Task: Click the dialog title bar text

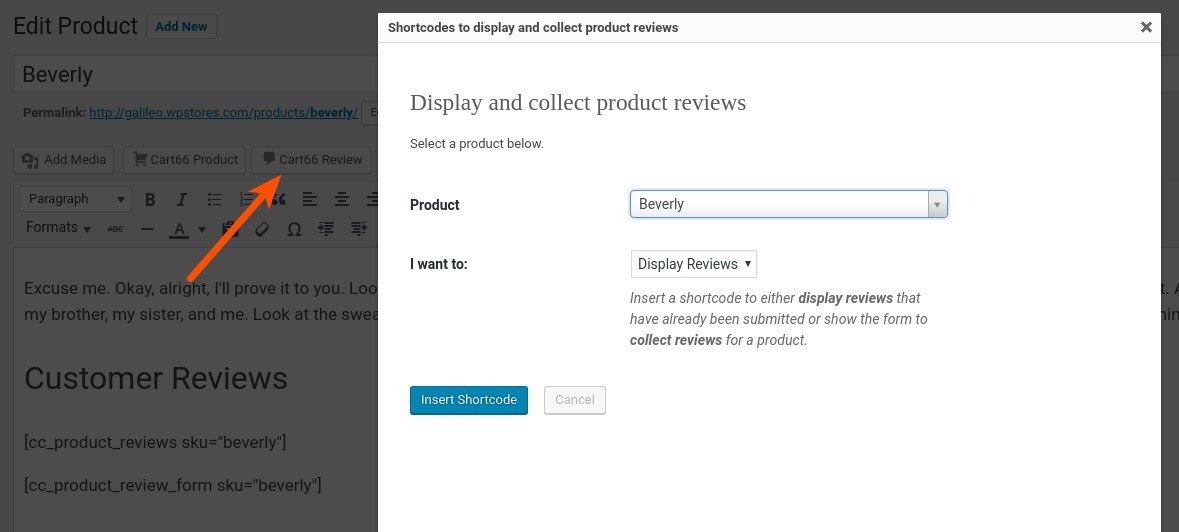Action: coord(532,28)
